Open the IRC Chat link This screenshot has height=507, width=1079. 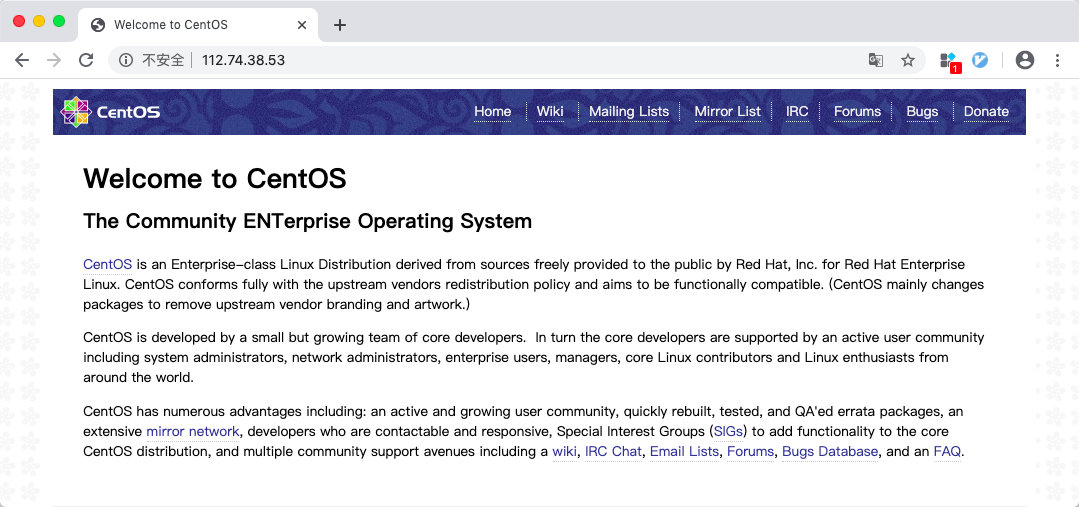pyautogui.click(x=613, y=452)
